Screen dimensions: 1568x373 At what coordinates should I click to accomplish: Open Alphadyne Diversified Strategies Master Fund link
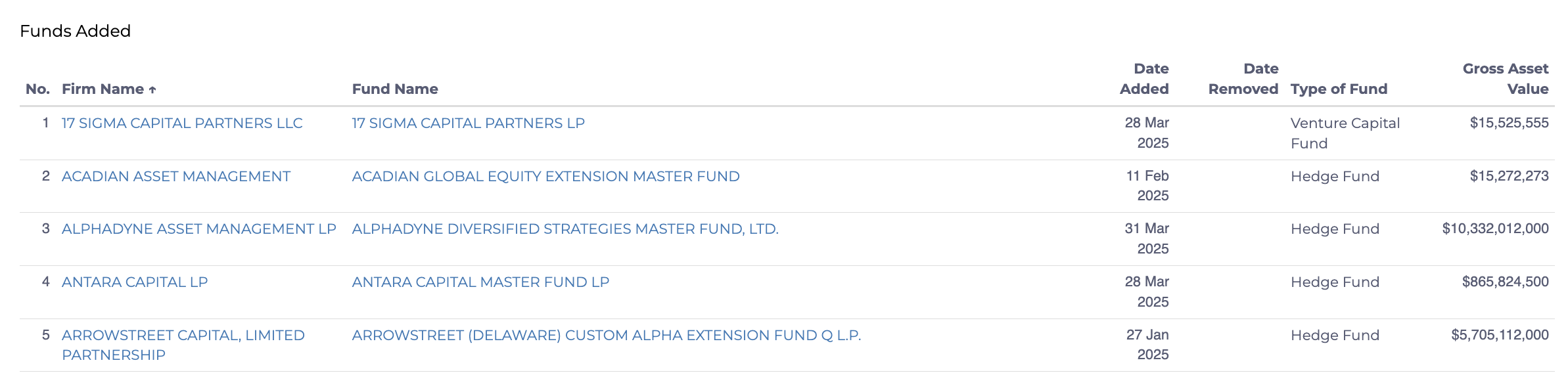point(565,229)
